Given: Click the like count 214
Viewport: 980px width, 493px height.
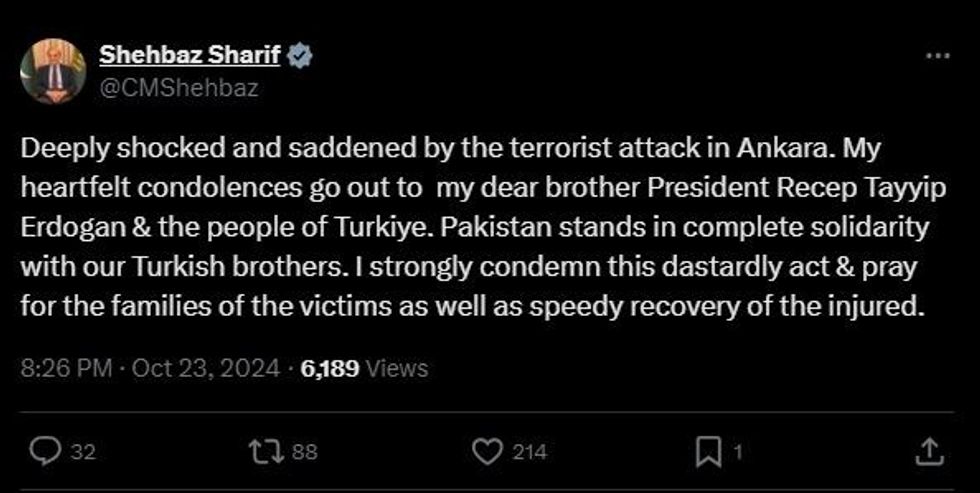Looking at the screenshot, I should (530, 452).
